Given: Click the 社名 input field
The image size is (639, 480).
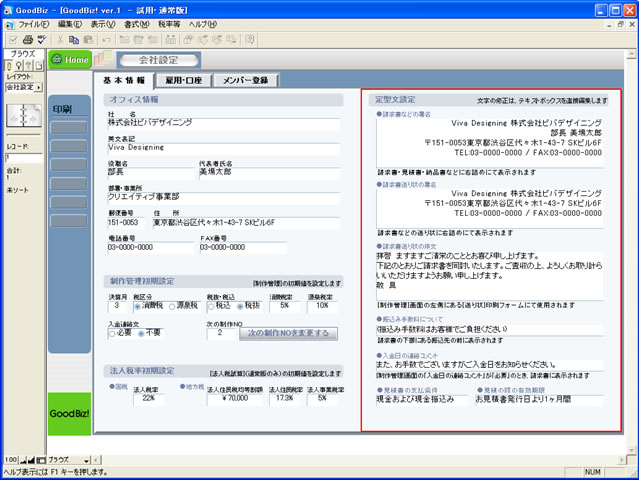Looking at the screenshot, I should (x=220, y=121).
